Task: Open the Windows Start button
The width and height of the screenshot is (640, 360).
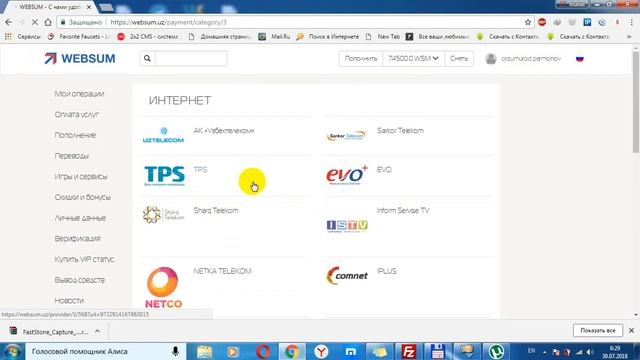Action: 12,351
